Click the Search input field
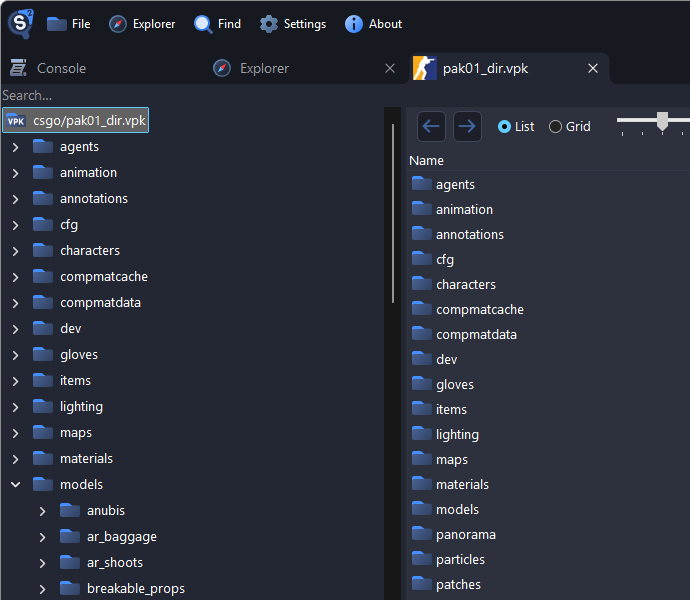The width and height of the screenshot is (690, 600). point(192,95)
